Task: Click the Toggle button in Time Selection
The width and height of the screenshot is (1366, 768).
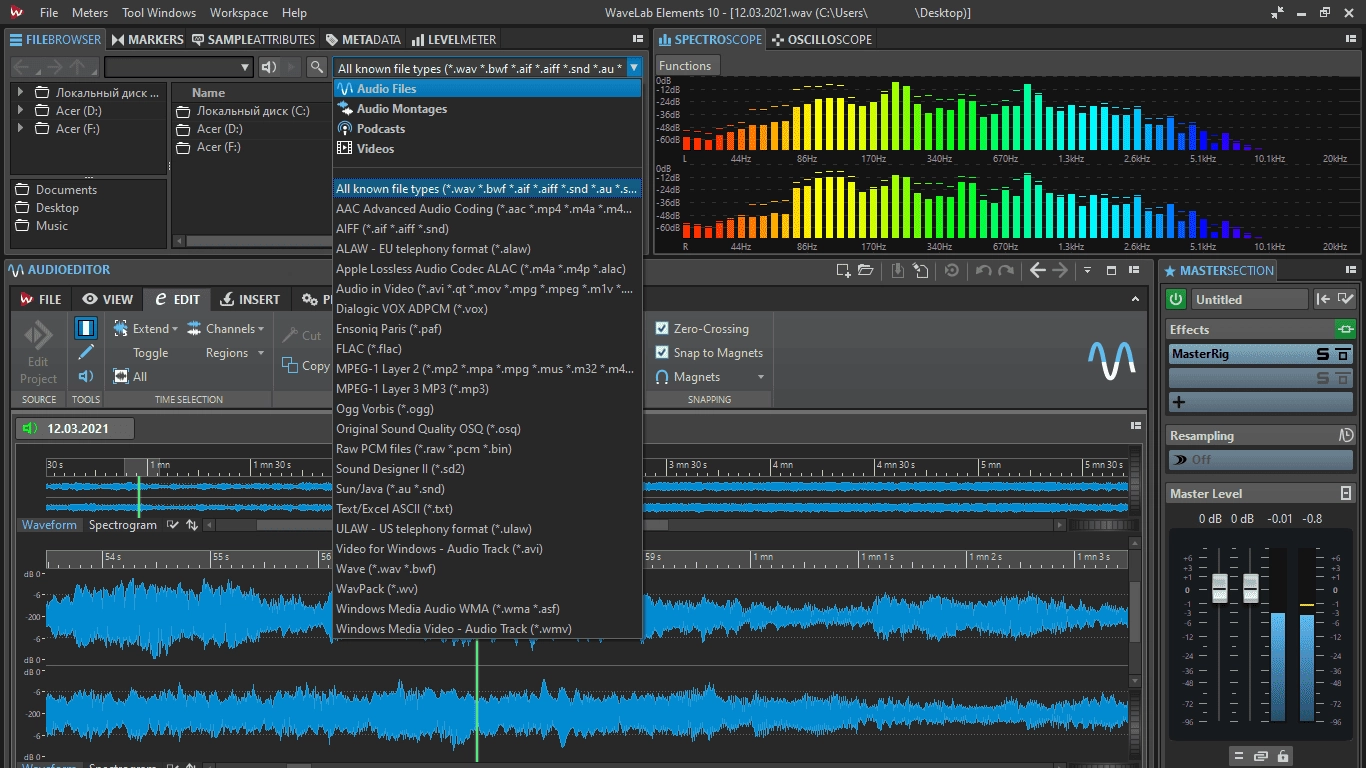Action: point(150,353)
